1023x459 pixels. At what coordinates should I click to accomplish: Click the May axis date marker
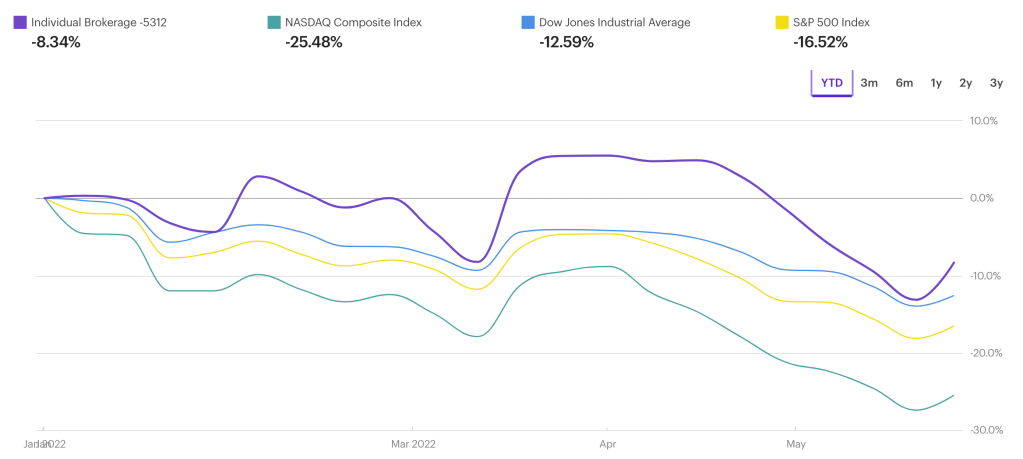[x=796, y=443]
